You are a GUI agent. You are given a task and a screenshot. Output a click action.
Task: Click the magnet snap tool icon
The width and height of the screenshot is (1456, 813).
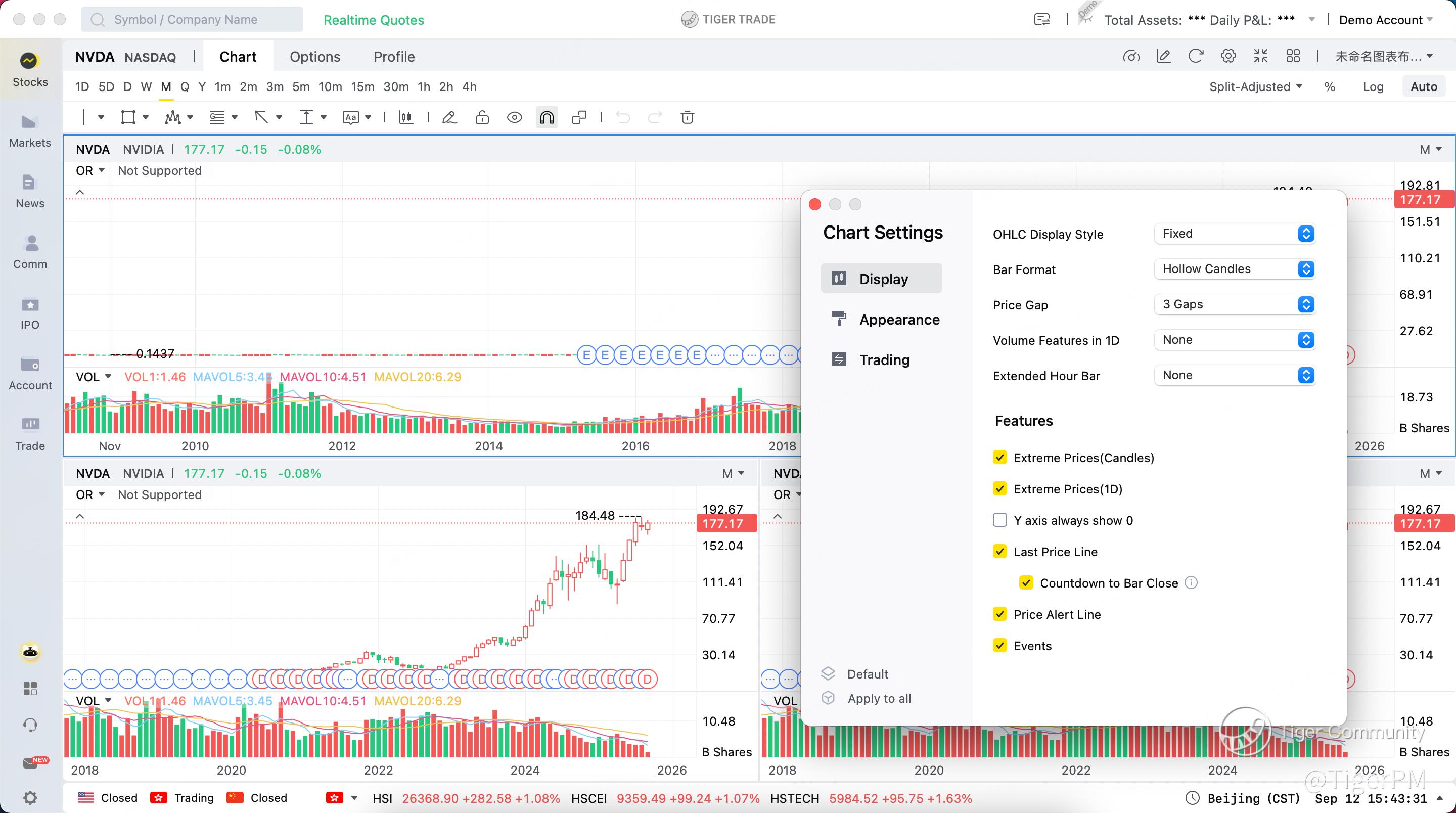tap(547, 118)
